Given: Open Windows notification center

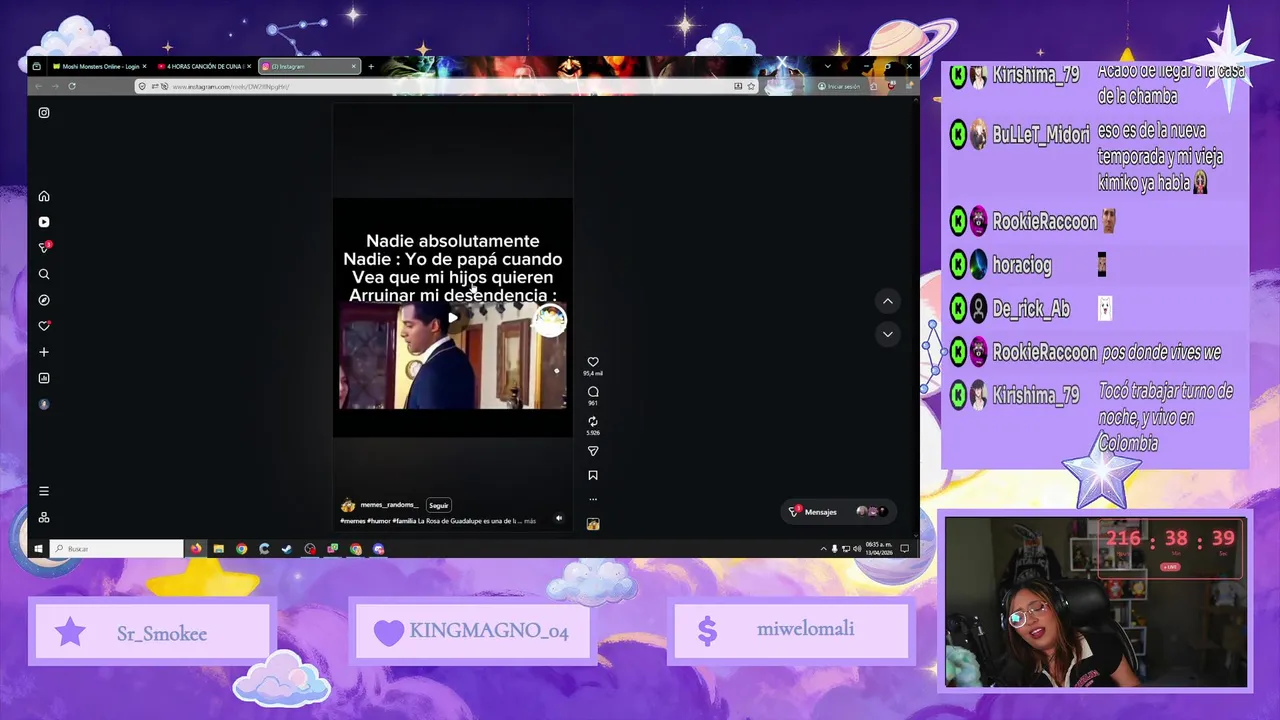Looking at the screenshot, I should click(x=905, y=549).
